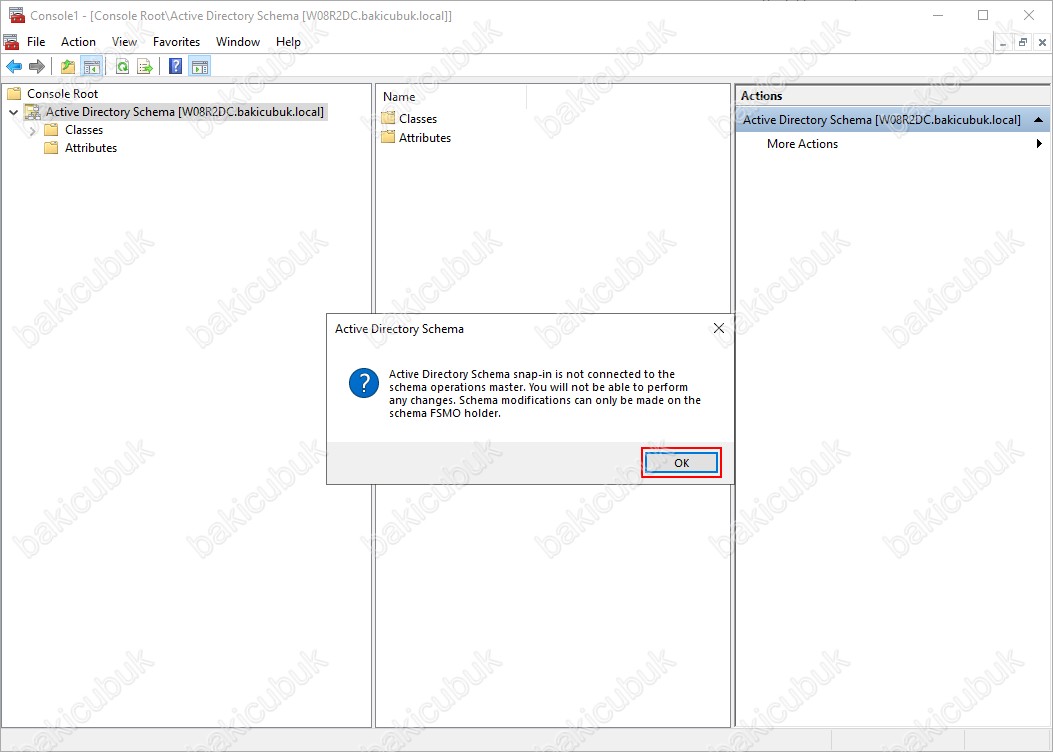Click the blue Back arrow in toolbar

click(x=14, y=66)
